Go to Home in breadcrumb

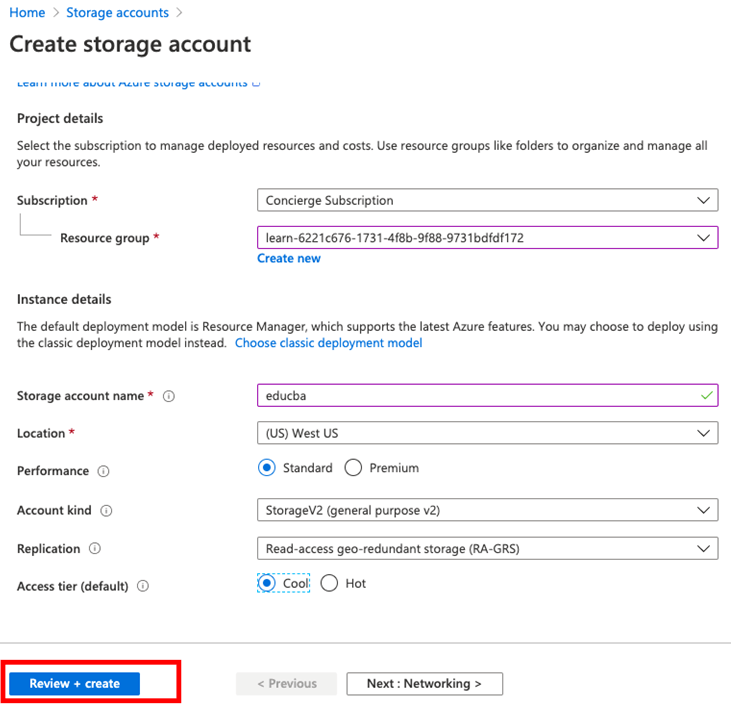click(27, 13)
